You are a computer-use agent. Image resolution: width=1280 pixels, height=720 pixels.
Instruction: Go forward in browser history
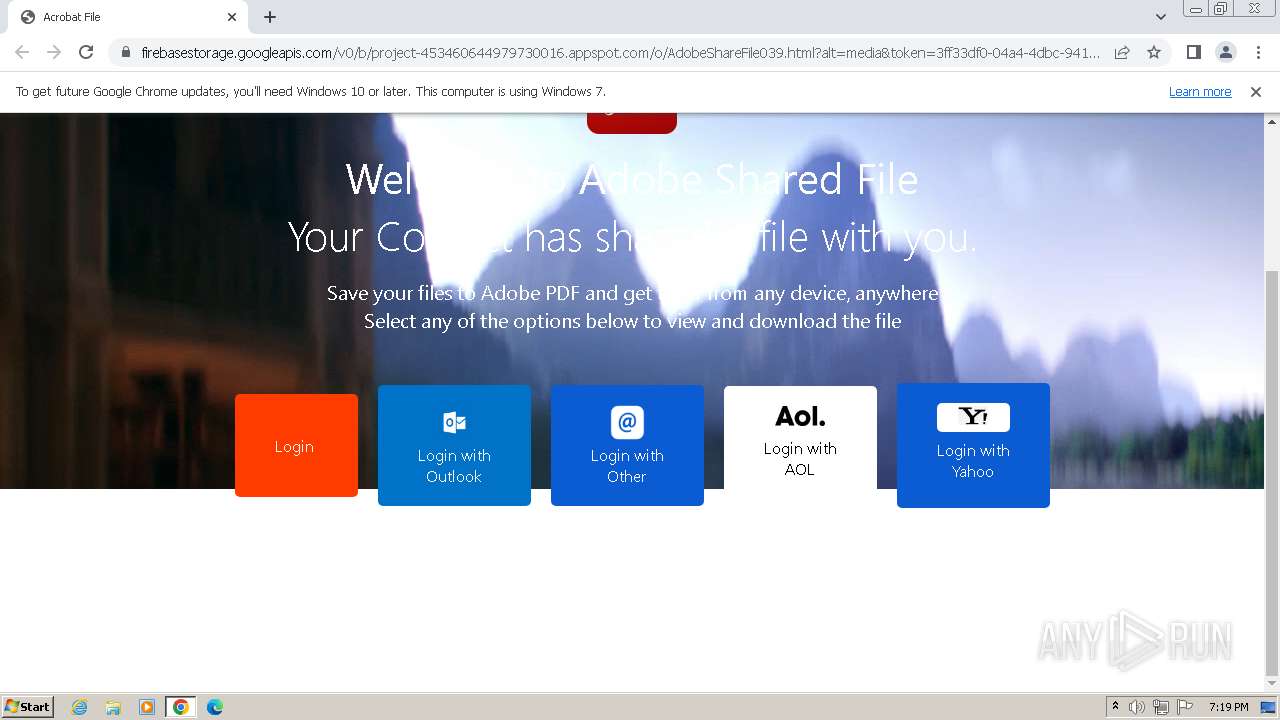click(54, 52)
